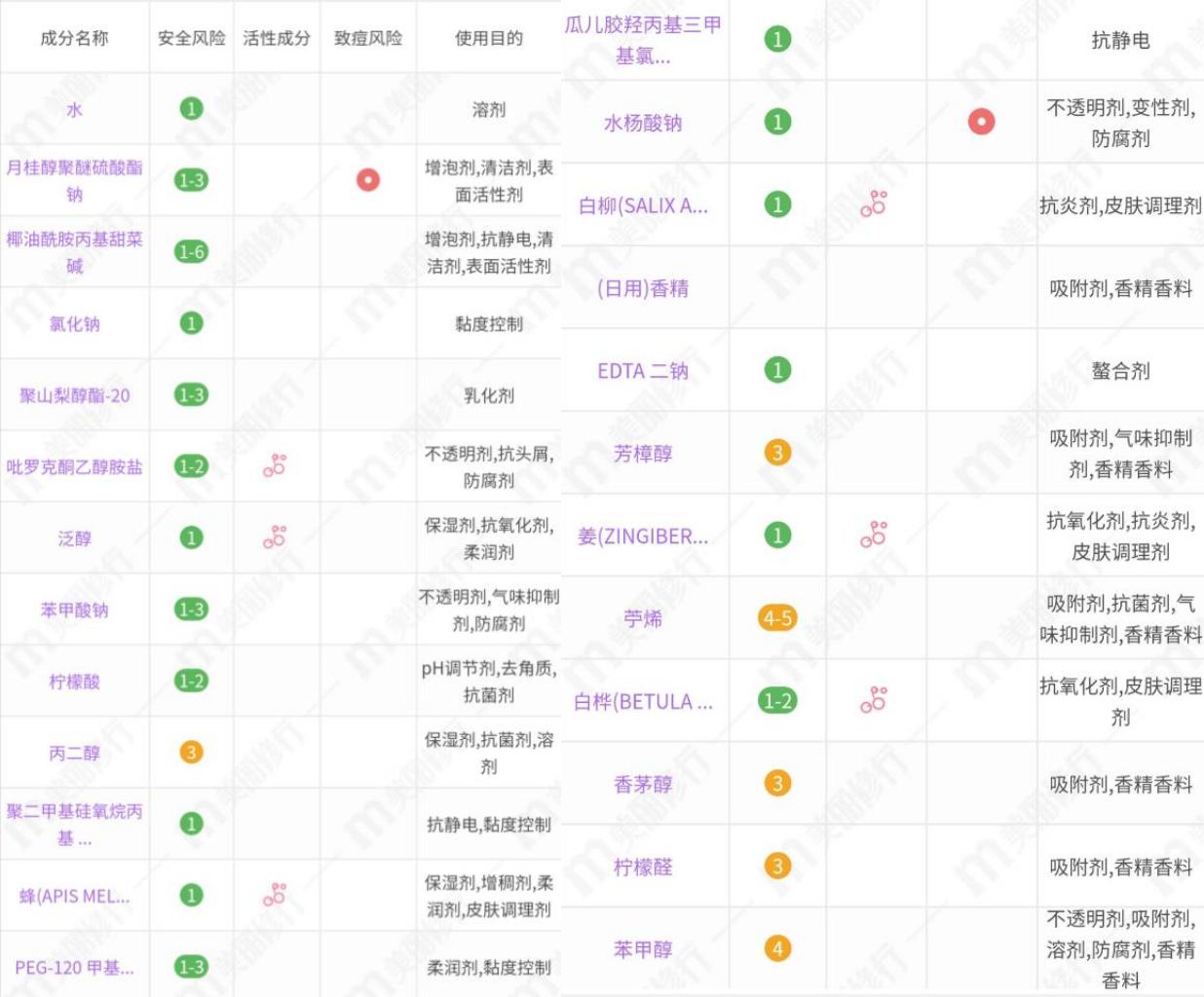Click the 1-6 safety badge for 椰油酰胺丙基甜菜碱
Screen dimensions: 1204x997
[189, 249]
